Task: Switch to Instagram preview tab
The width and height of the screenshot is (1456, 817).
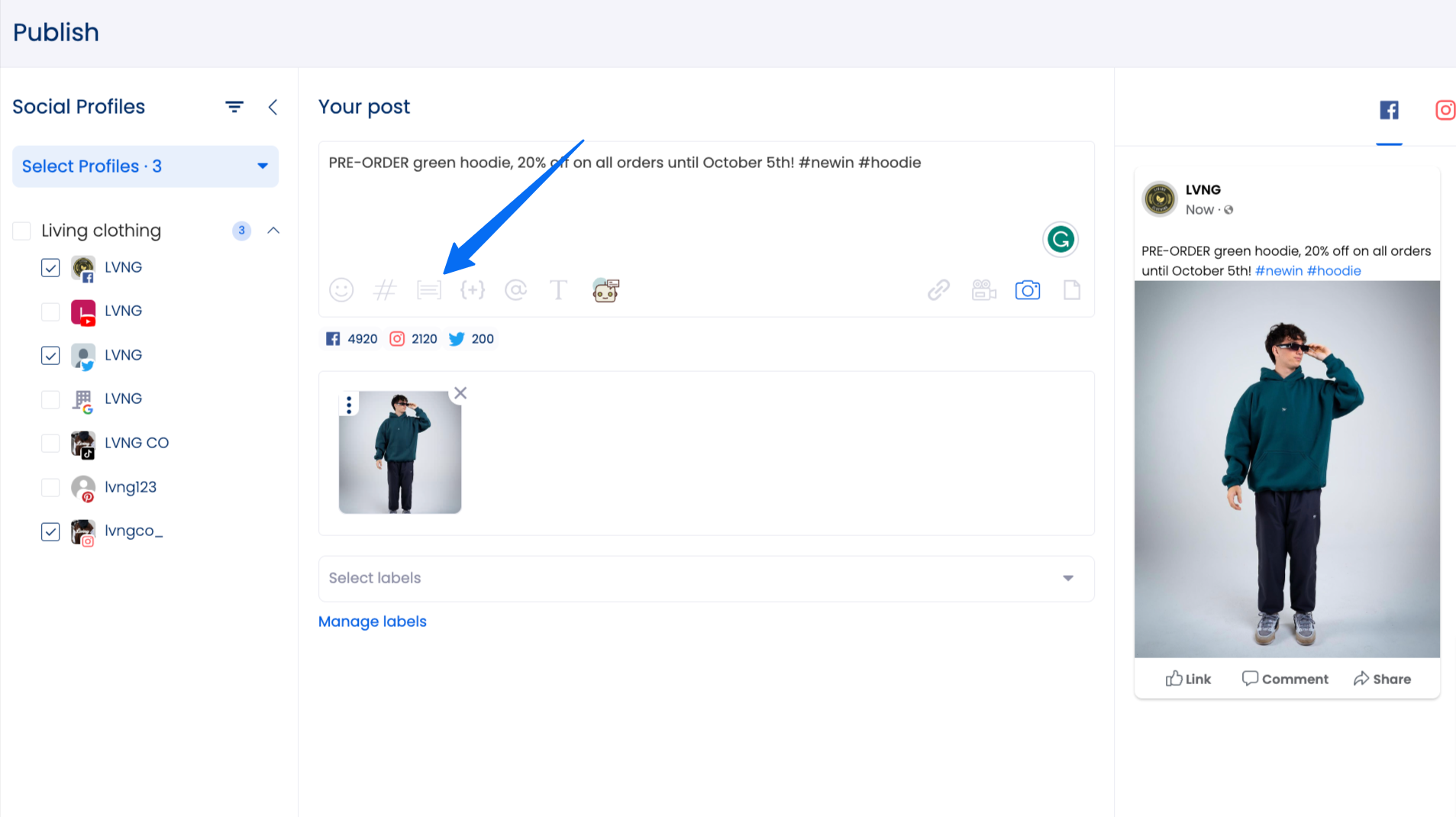Action: [1445, 111]
